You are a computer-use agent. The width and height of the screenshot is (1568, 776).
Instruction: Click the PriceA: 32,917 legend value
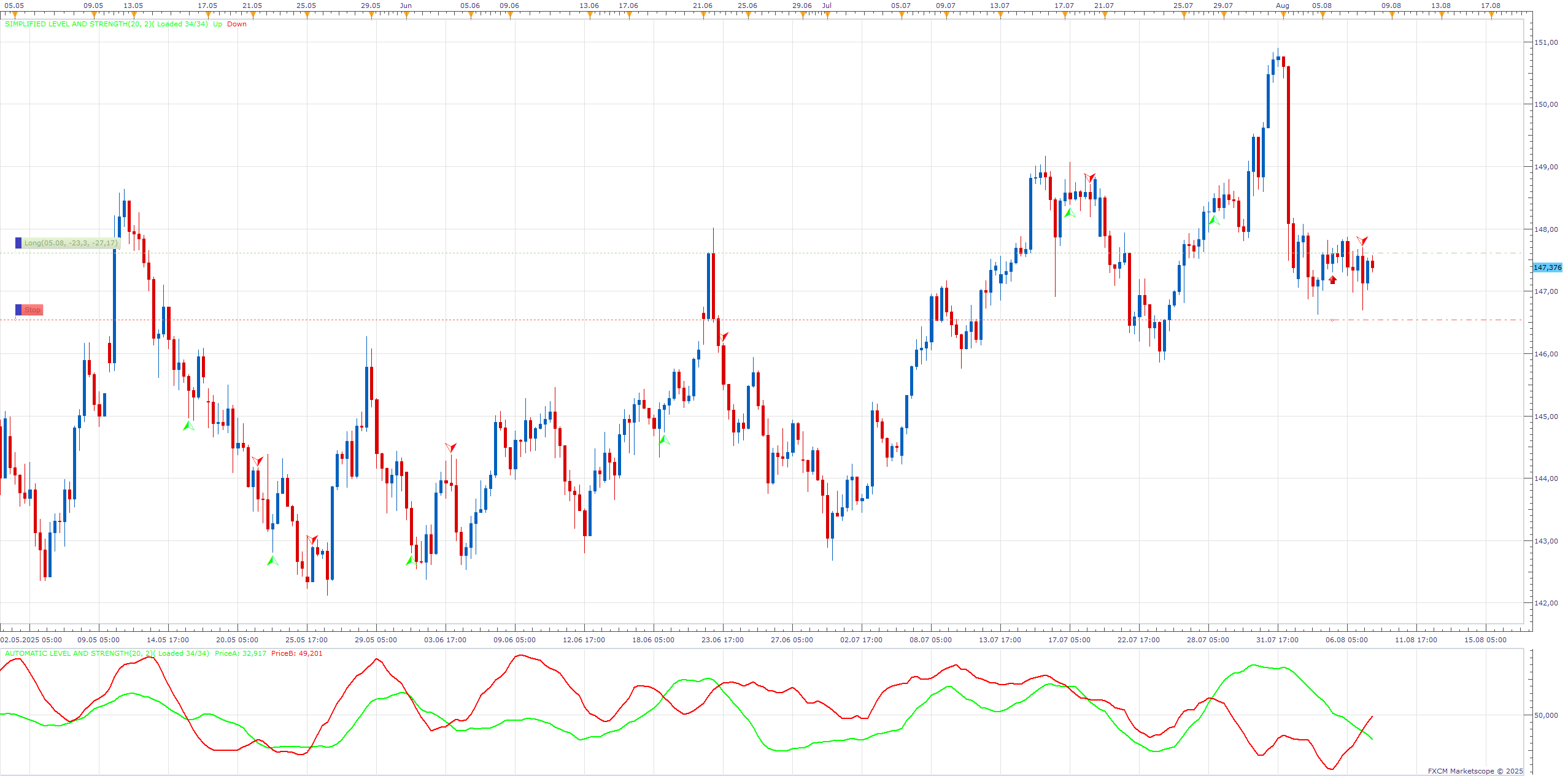tap(241, 653)
